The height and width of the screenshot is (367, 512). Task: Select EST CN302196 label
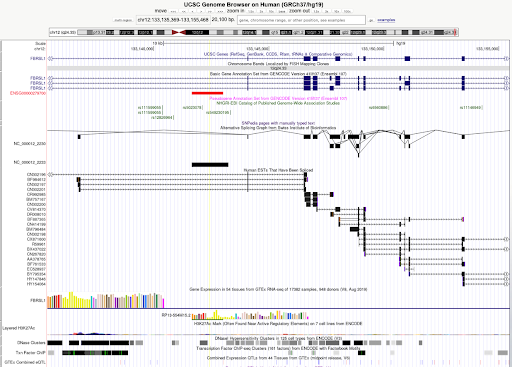tap(36, 175)
